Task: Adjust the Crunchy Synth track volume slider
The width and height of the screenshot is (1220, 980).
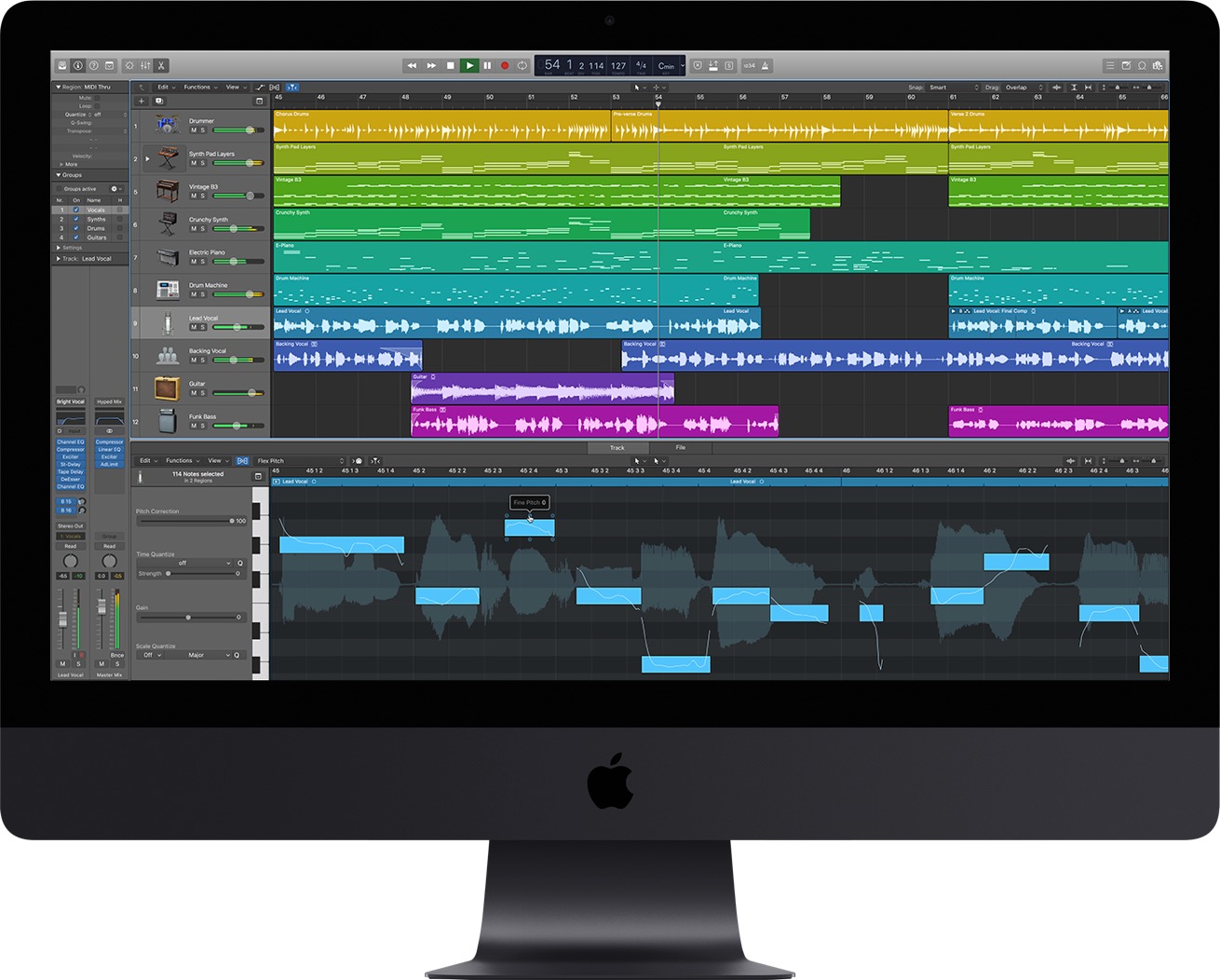Action: pyautogui.click(x=238, y=229)
